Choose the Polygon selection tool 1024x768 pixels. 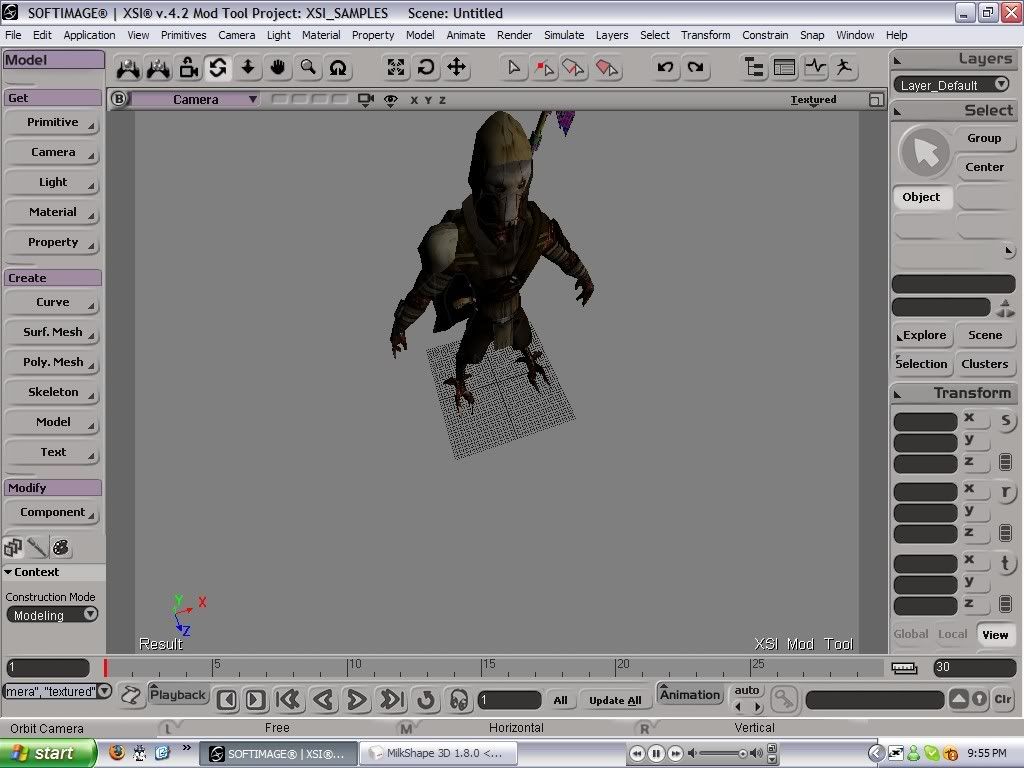coord(607,67)
